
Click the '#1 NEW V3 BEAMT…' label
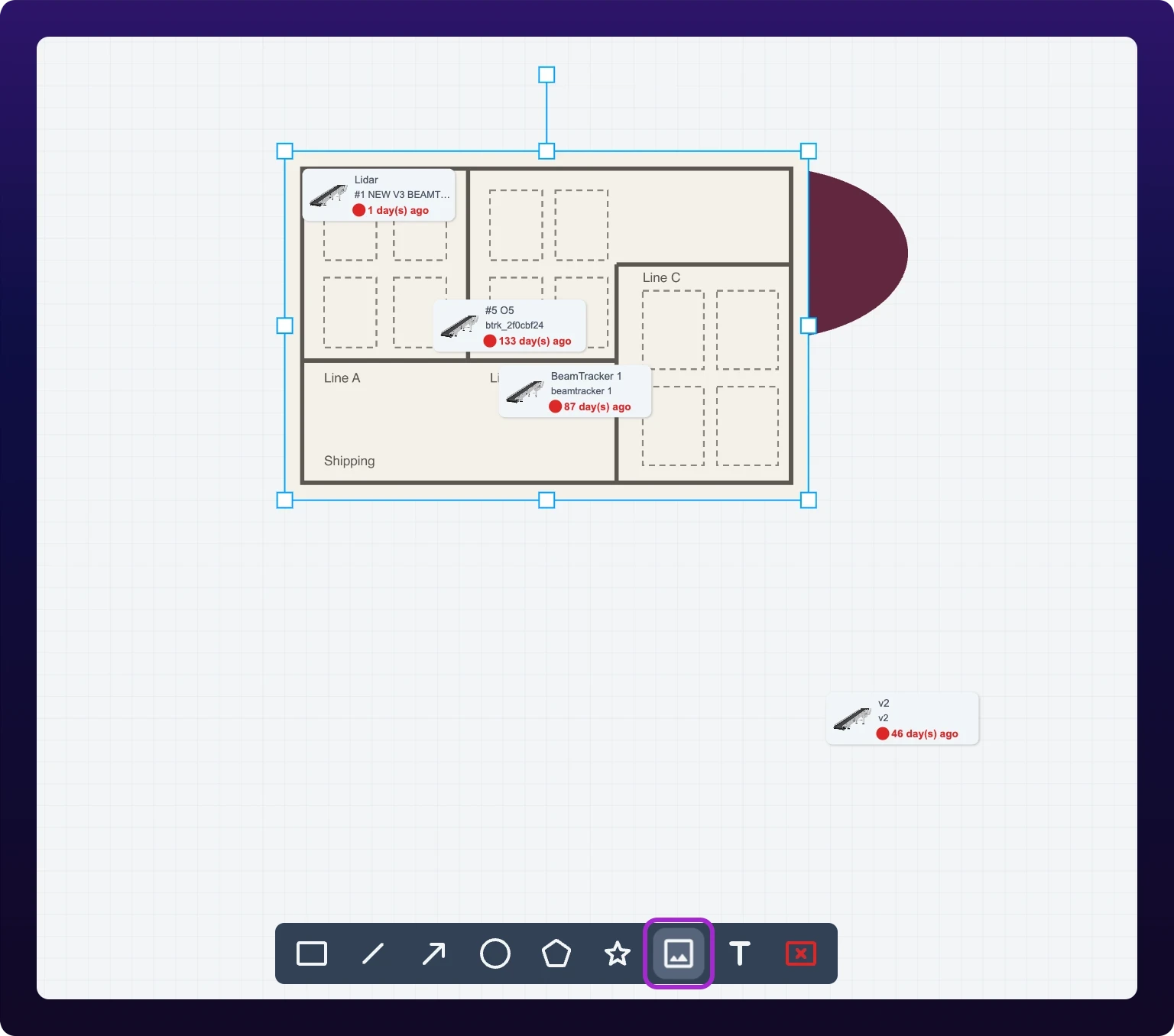click(402, 195)
